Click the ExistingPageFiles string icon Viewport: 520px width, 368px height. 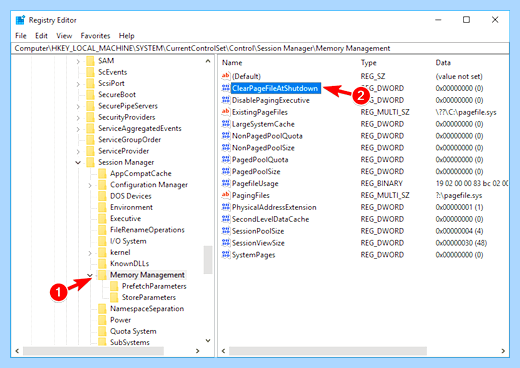226,112
